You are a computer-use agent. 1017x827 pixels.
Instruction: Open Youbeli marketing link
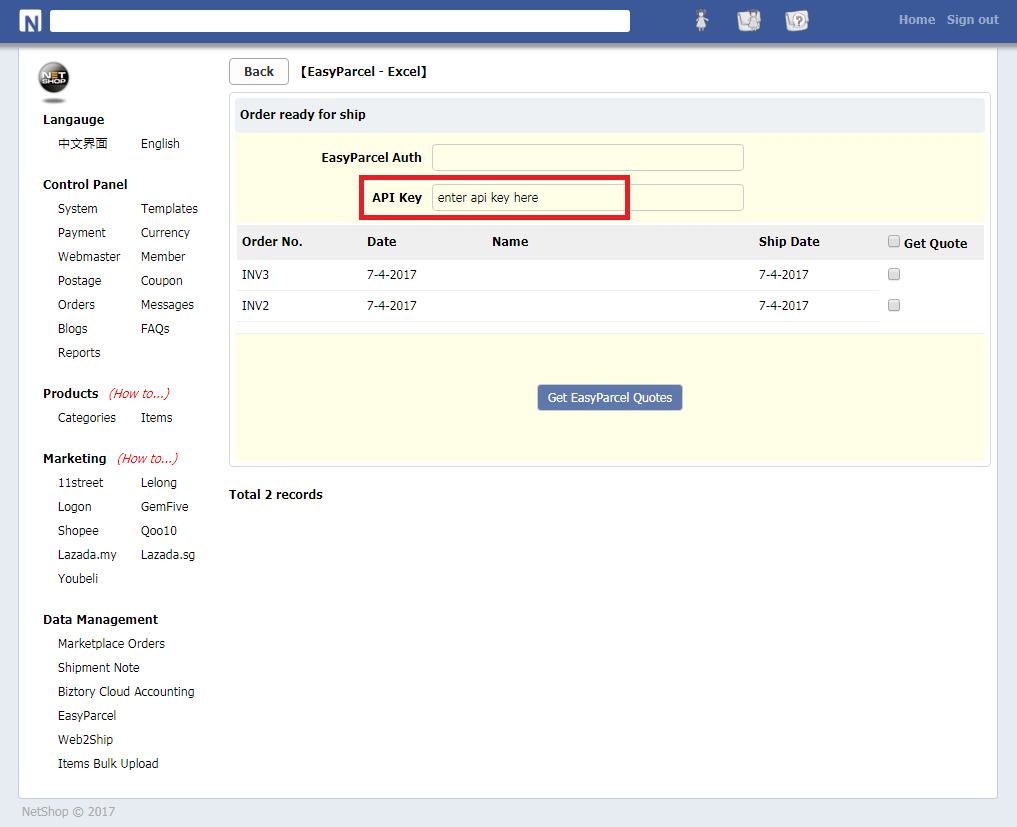point(78,578)
